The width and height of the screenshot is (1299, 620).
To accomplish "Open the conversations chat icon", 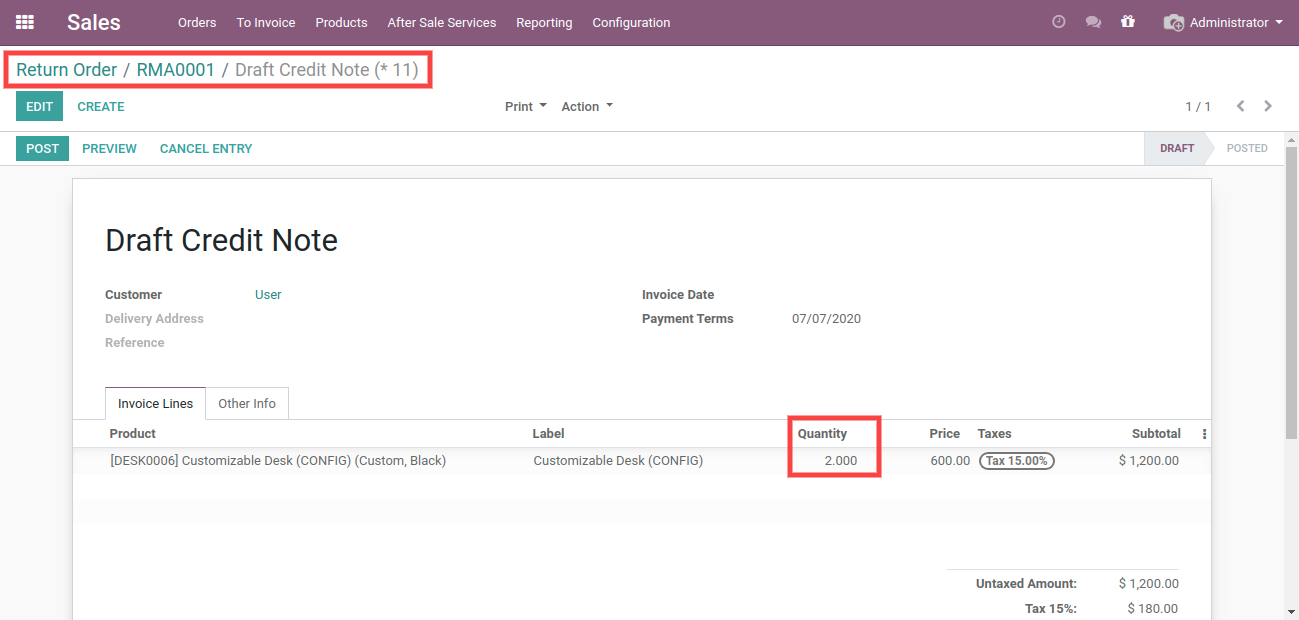I will [1093, 22].
